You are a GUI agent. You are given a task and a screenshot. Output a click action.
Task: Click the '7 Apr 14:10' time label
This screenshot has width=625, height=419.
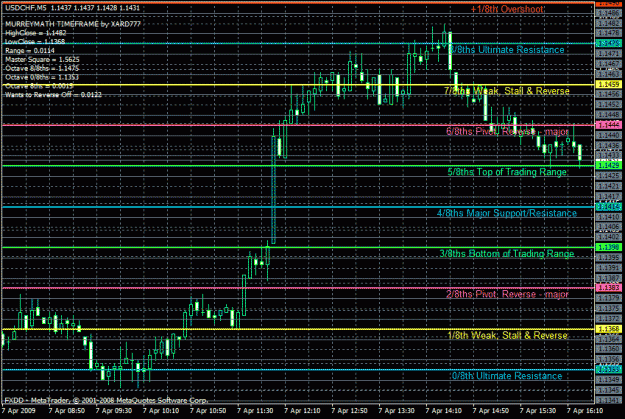tap(443, 411)
